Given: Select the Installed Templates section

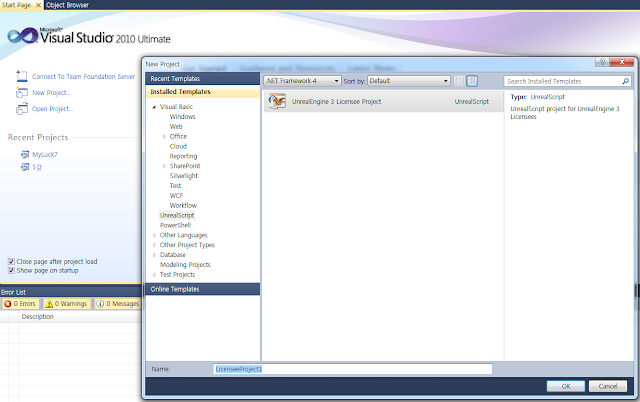Looking at the screenshot, I should click(x=202, y=91).
